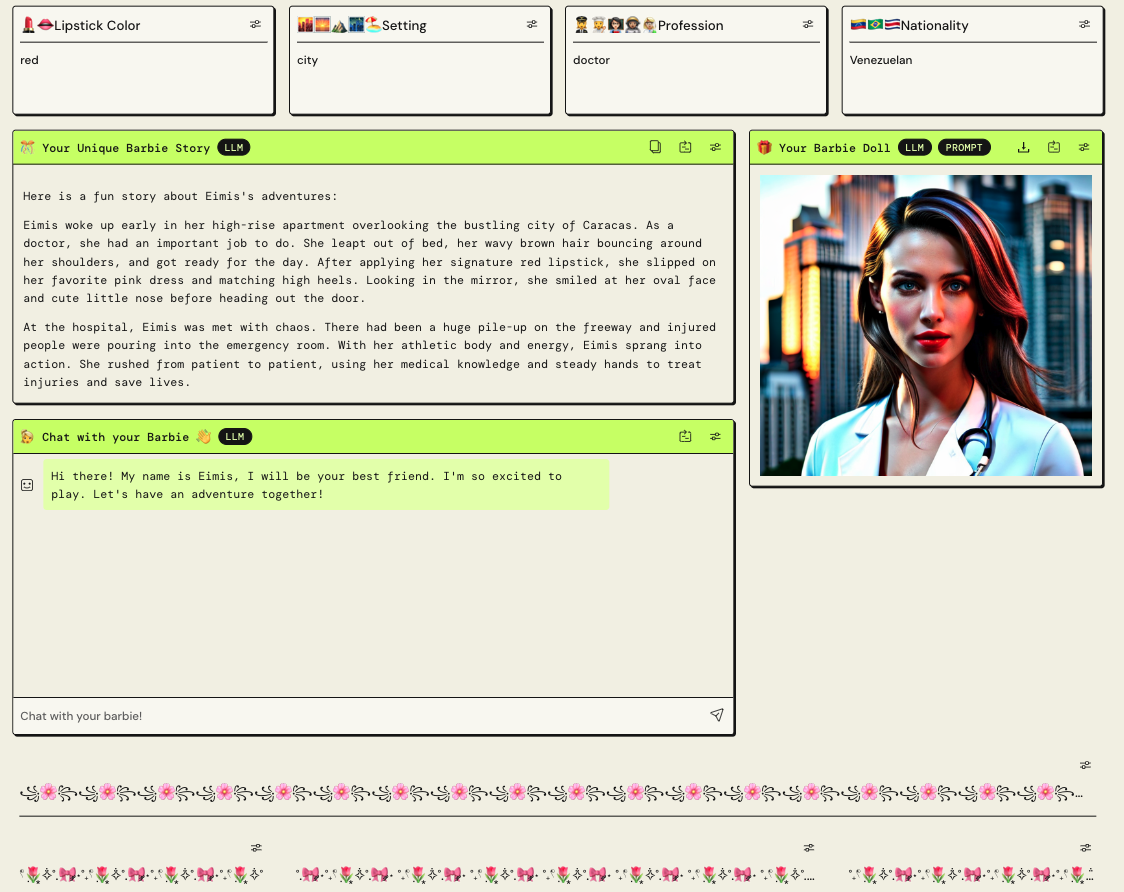Open settings icon on Lipstick Color card
This screenshot has width=1124, height=892.
coord(255,24)
